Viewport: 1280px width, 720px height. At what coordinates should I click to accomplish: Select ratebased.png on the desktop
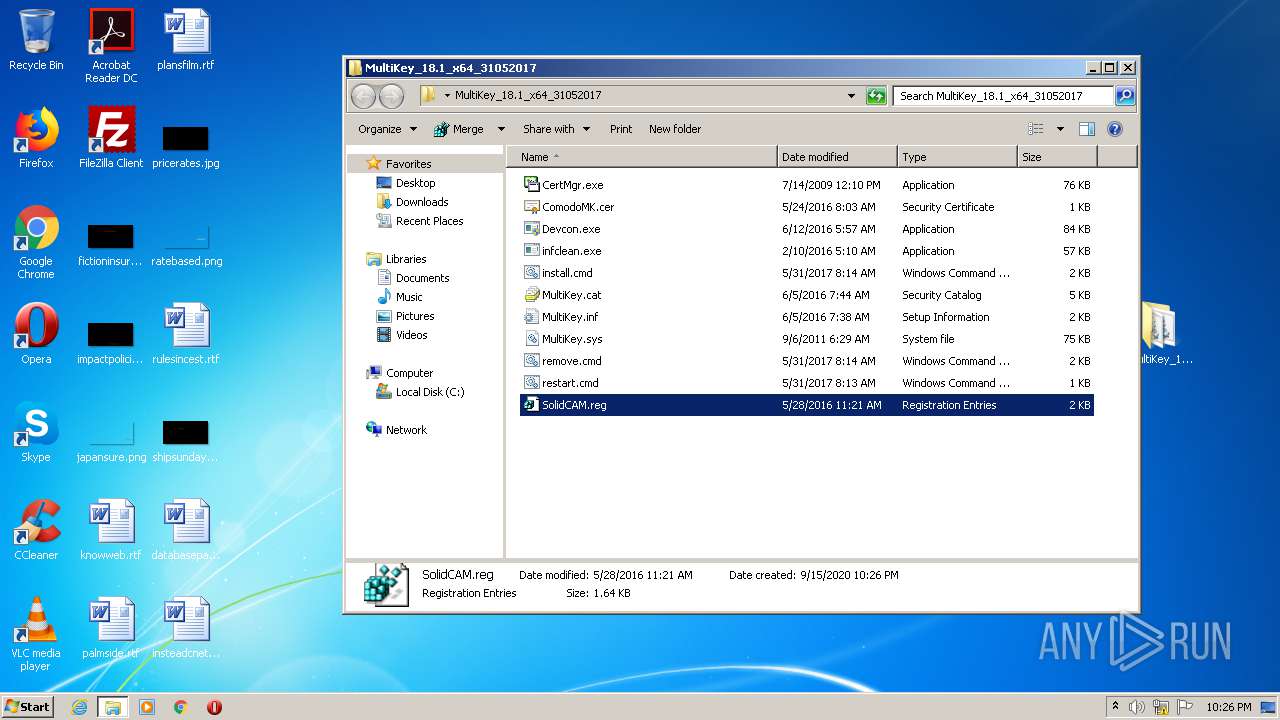(x=186, y=248)
